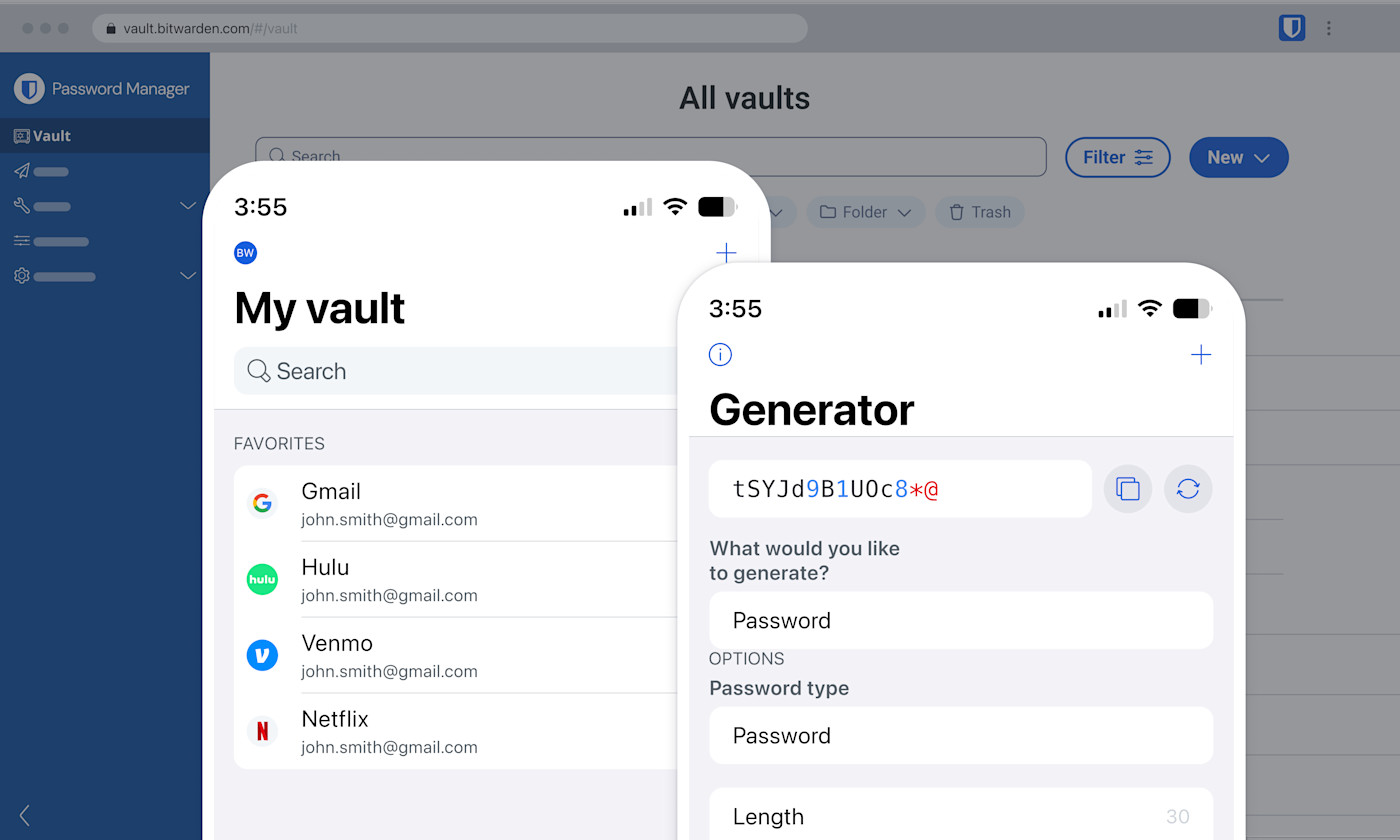
Task: Click the Filter button
Action: [1117, 157]
